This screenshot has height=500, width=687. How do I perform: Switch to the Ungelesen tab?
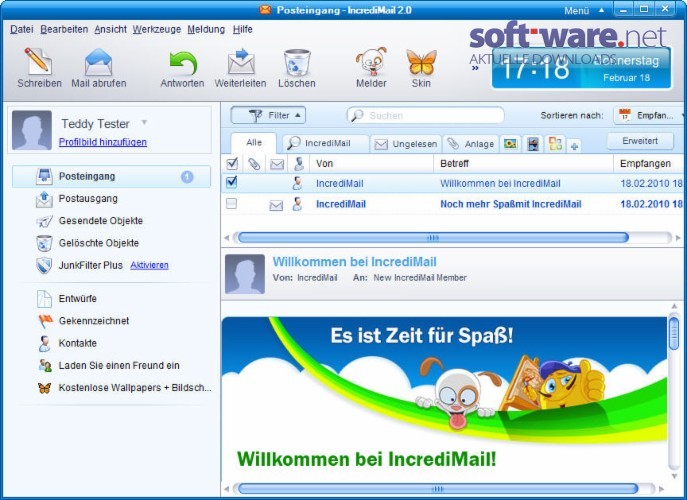(x=406, y=144)
